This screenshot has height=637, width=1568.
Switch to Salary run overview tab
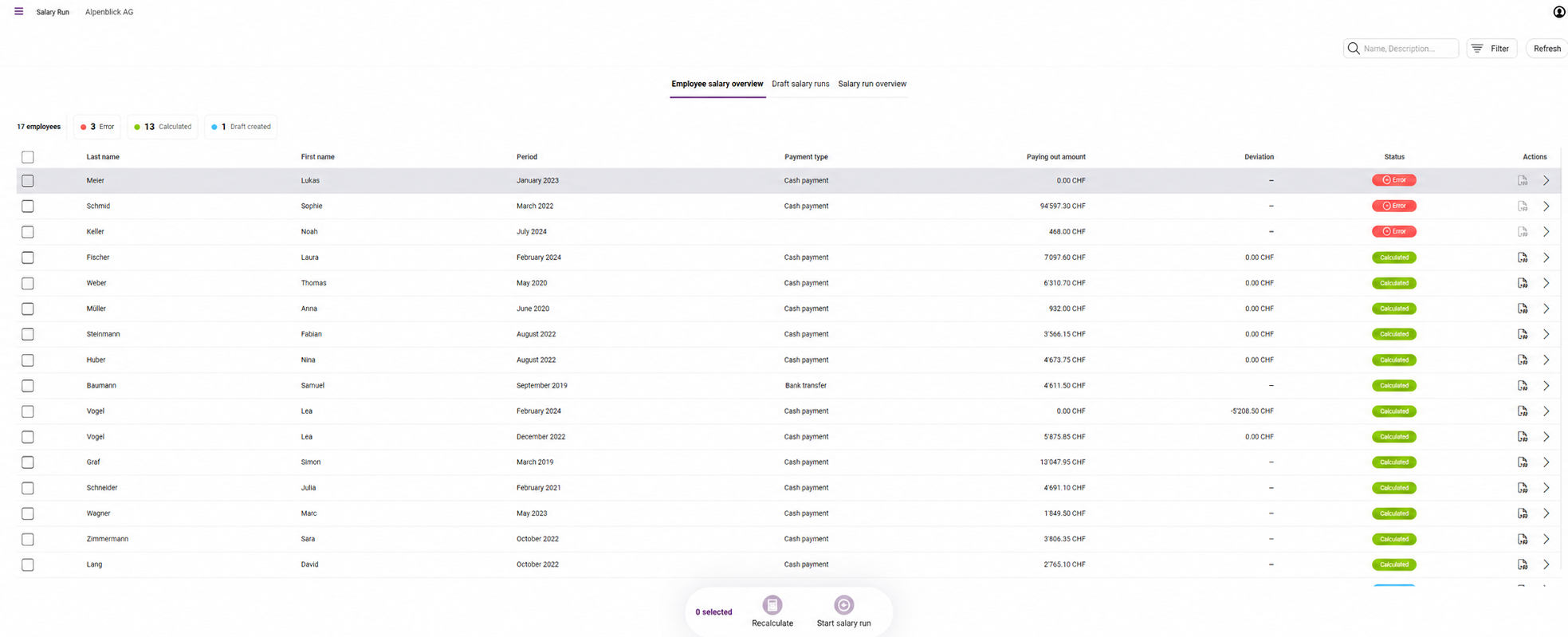click(x=872, y=84)
